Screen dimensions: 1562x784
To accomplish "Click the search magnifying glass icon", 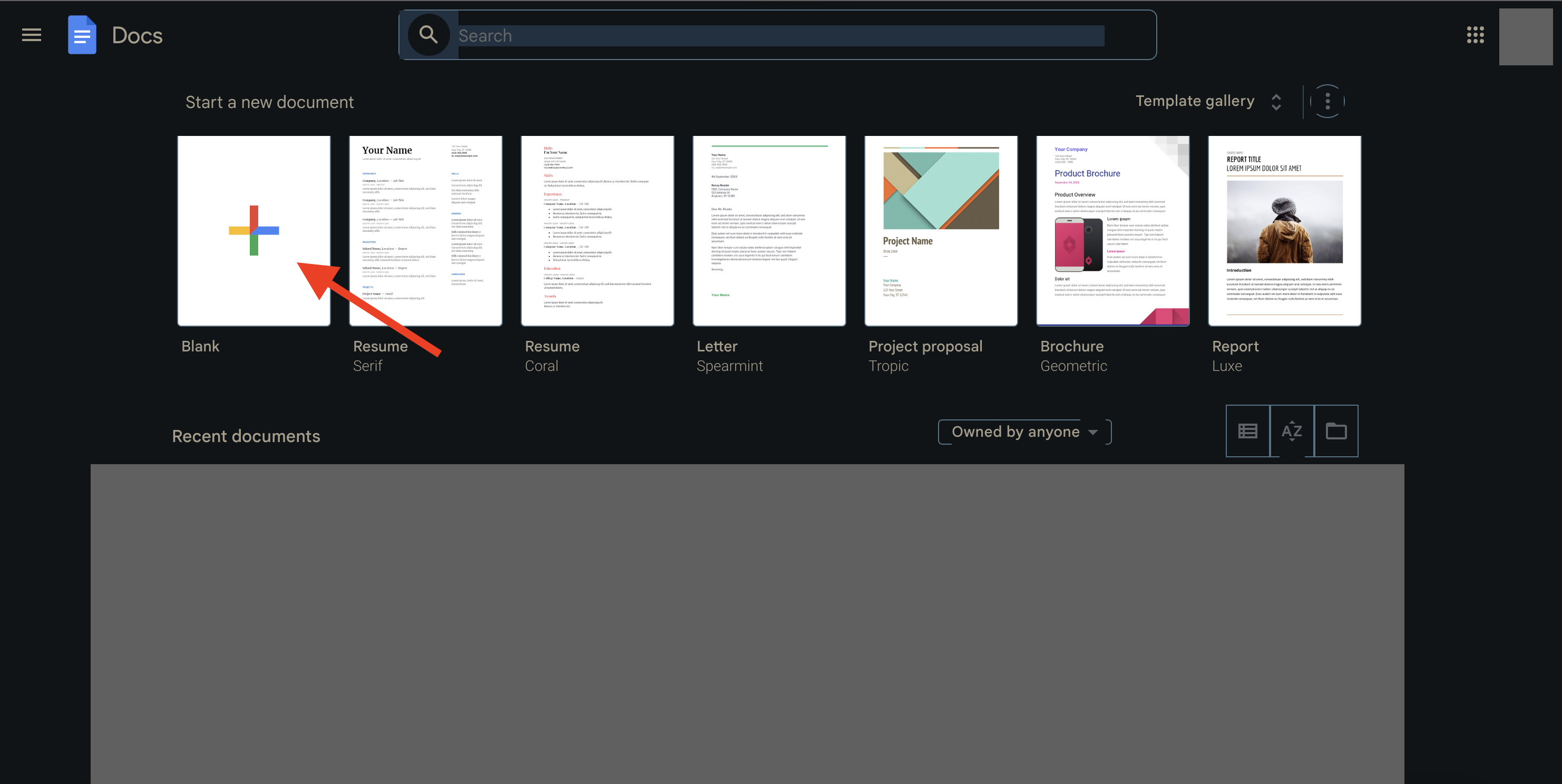I will (x=428, y=35).
